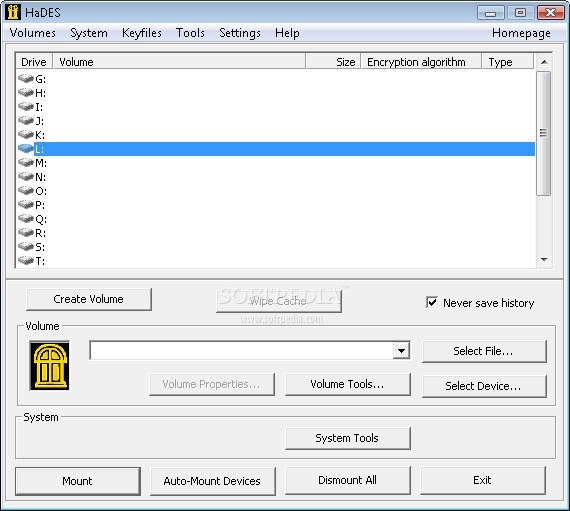This screenshot has width=570, height=511.
Task: Click the R: drive icon
Action: tap(26, 232)
